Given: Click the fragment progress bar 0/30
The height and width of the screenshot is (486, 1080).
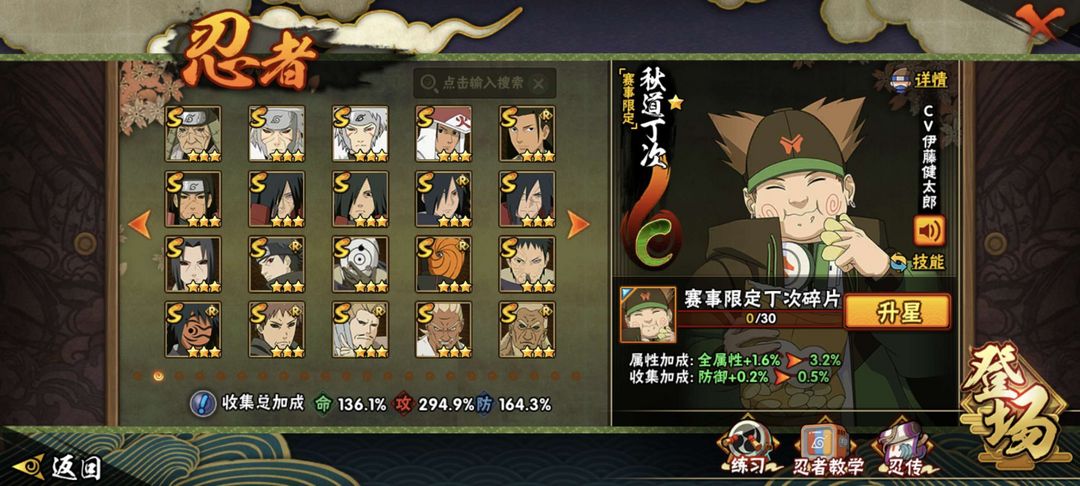Looking at the screenshot, I should (760, 319).
